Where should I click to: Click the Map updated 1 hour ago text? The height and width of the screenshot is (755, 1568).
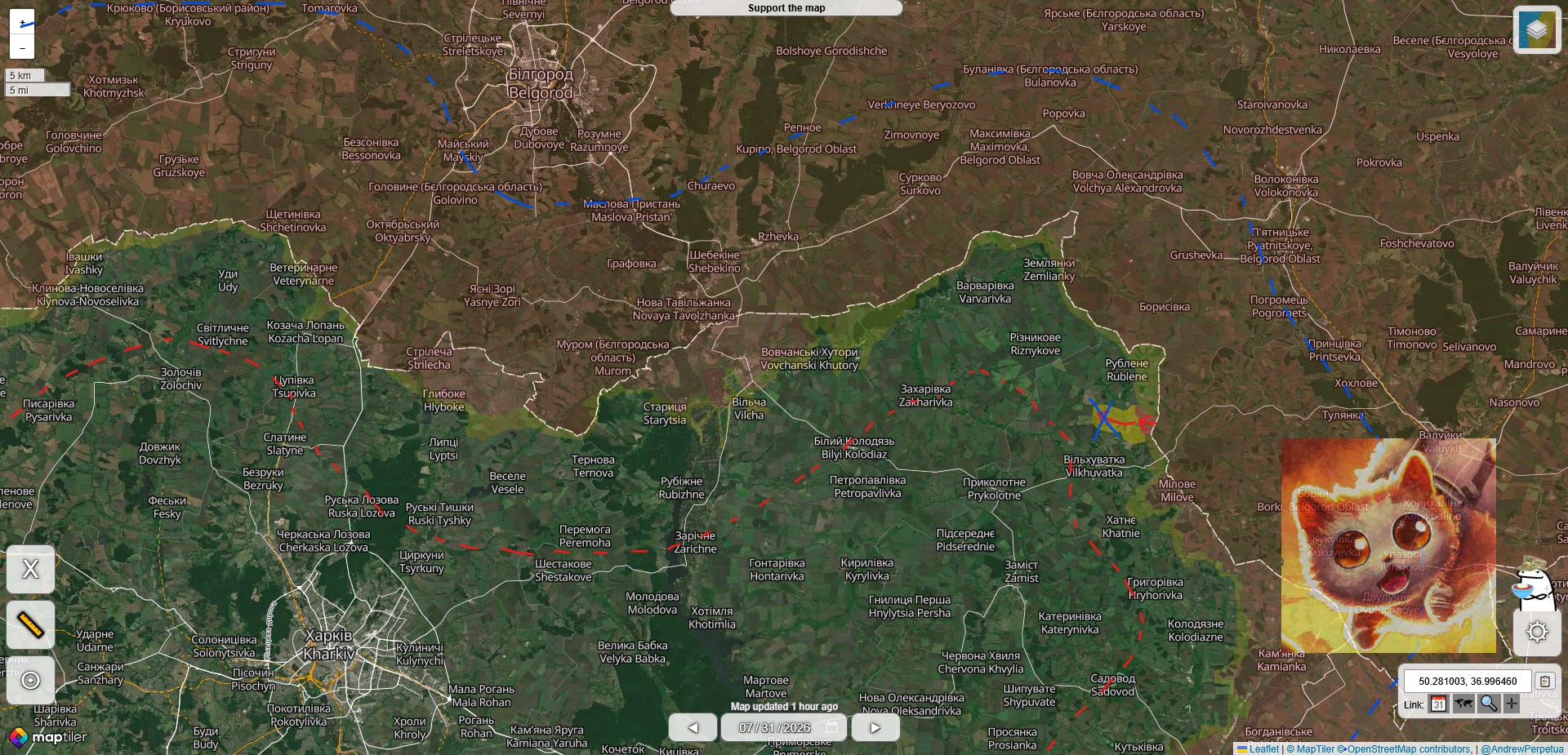point(784,707)
